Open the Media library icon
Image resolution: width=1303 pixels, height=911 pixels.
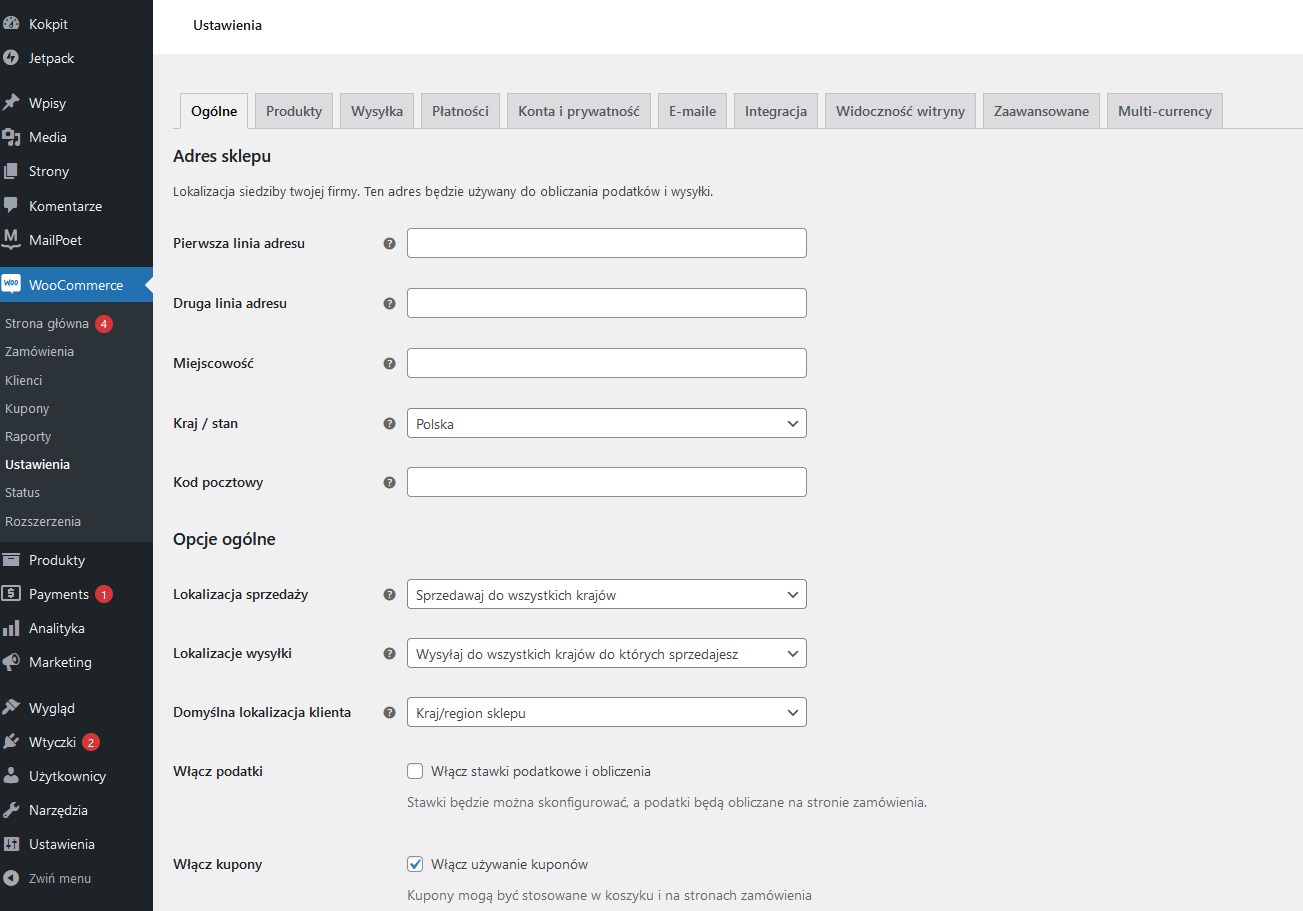(x=12, y=137)
